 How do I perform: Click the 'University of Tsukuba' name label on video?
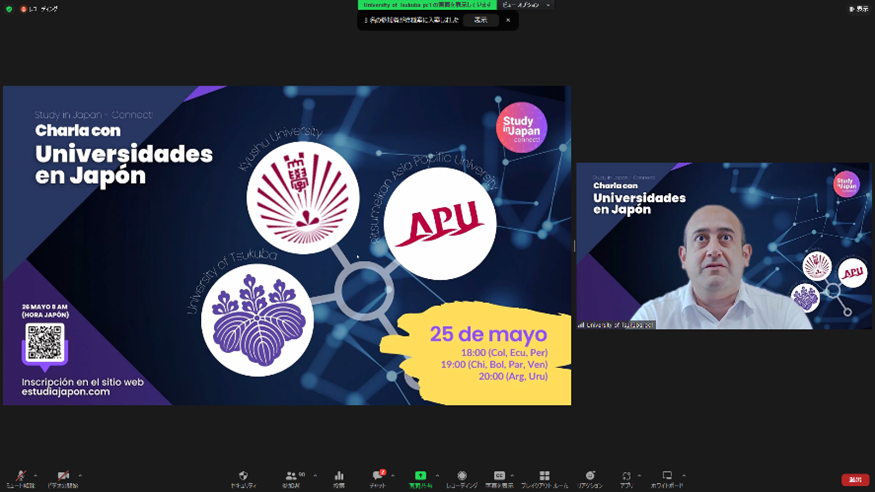coord(617,325)
